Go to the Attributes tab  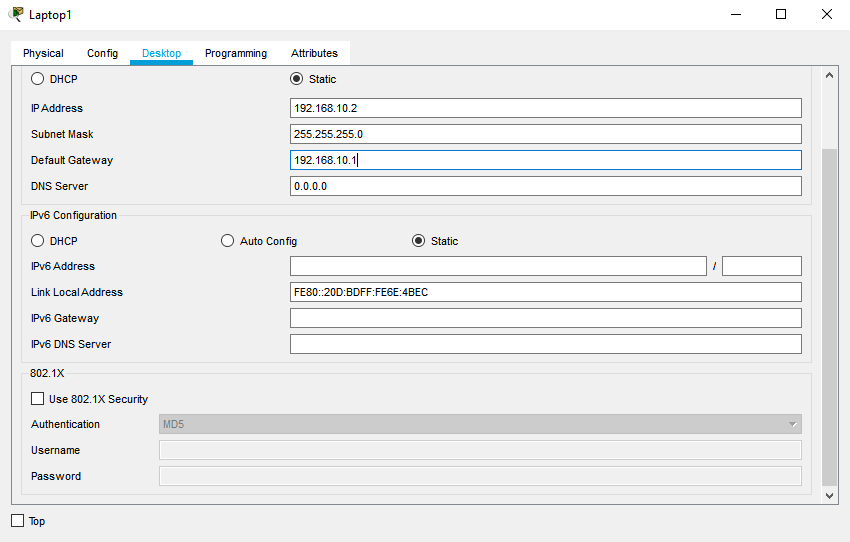pyautogui.click(x=314, y=53)
